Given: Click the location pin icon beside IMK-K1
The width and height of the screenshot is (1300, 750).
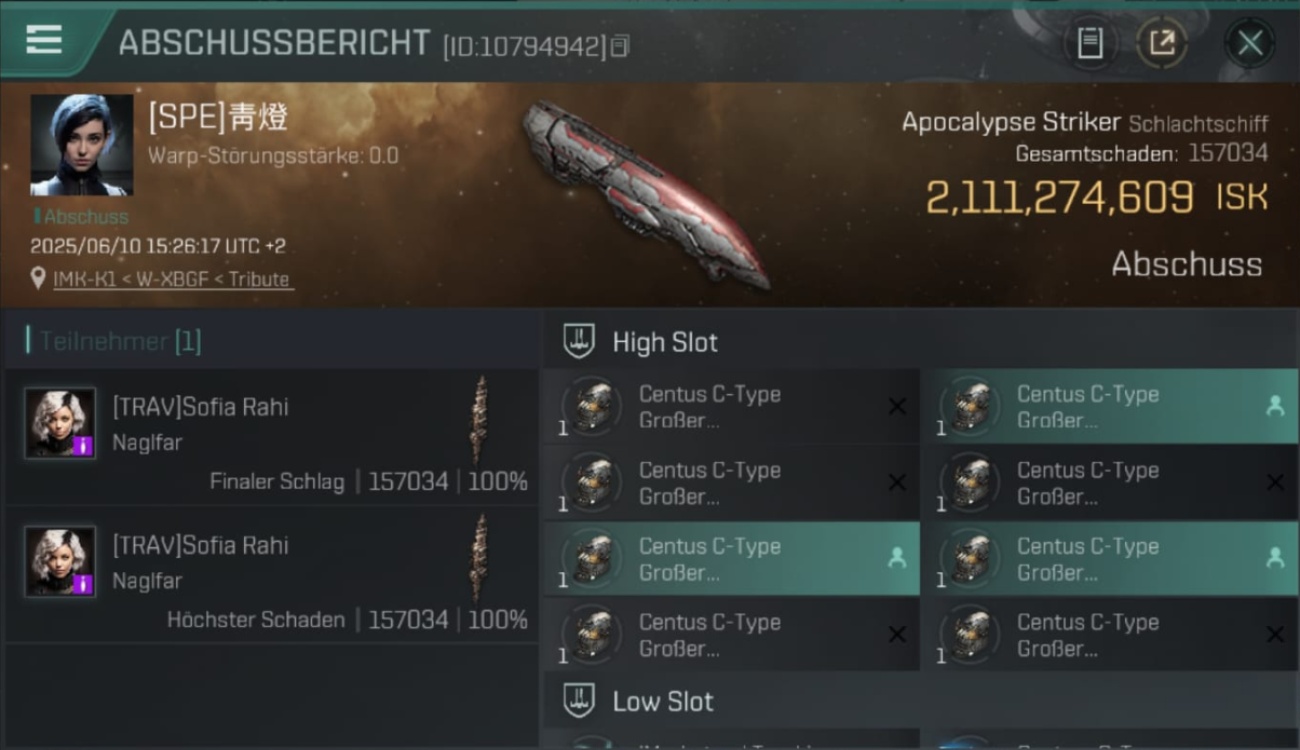Looking at the screenshot, I should coord(38,278).
